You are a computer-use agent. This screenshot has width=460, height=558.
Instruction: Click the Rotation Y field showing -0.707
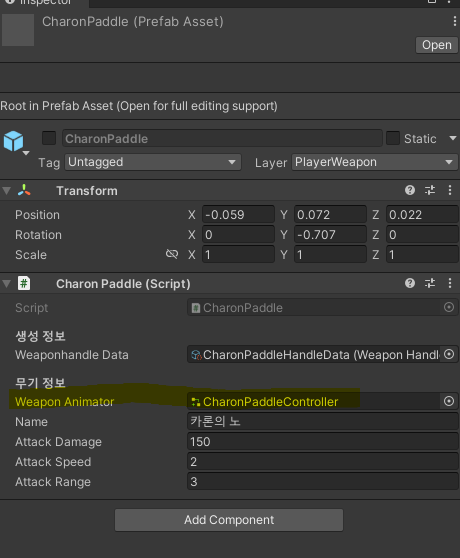(330, 235)
